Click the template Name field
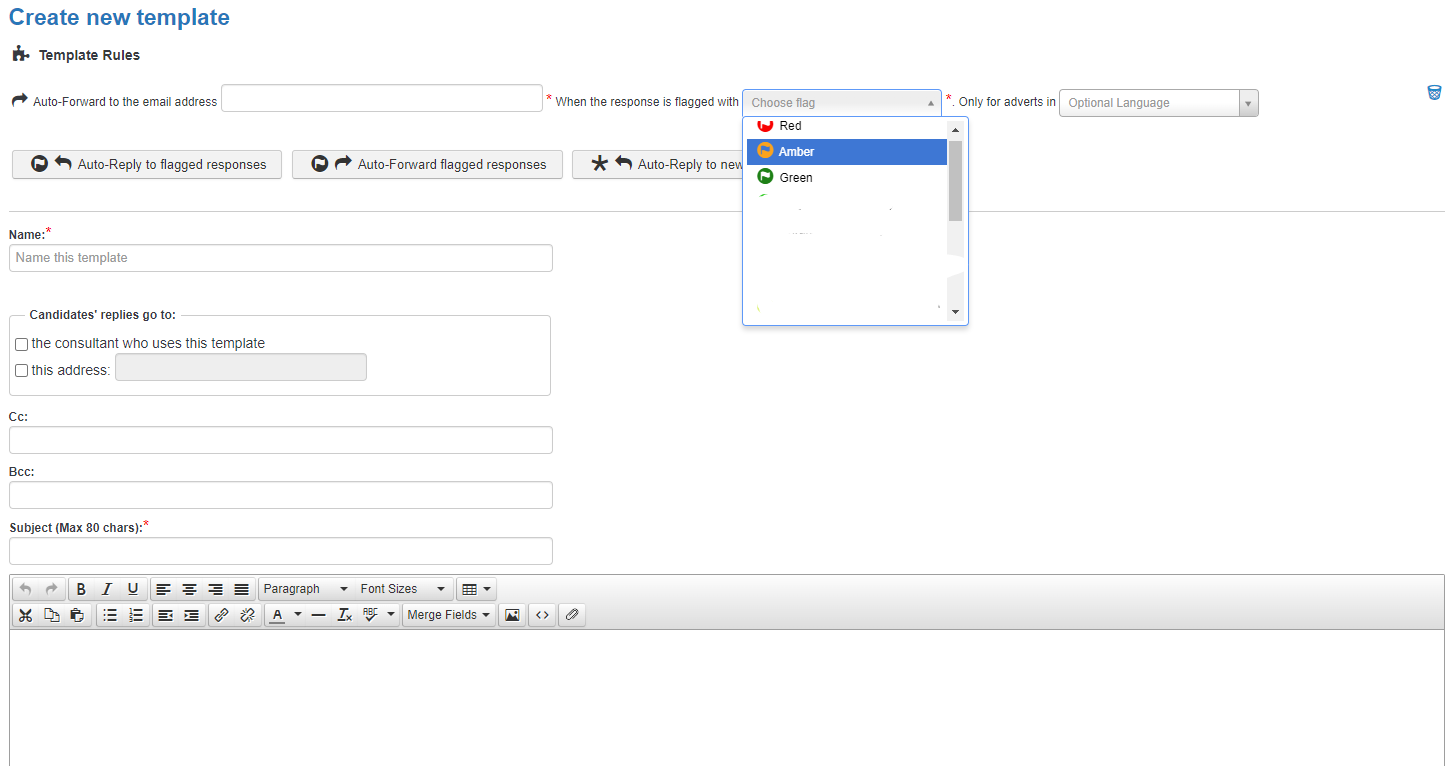This screenshot has height=766, width=1452. click(281, 258)
